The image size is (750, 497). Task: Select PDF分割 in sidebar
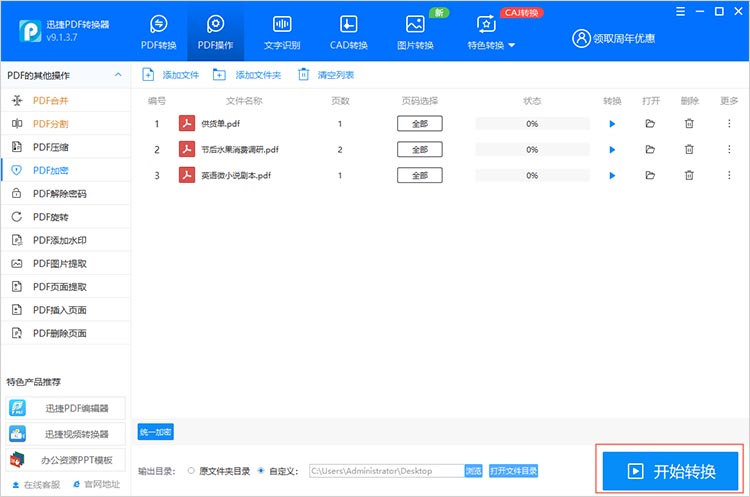(66, 124)
